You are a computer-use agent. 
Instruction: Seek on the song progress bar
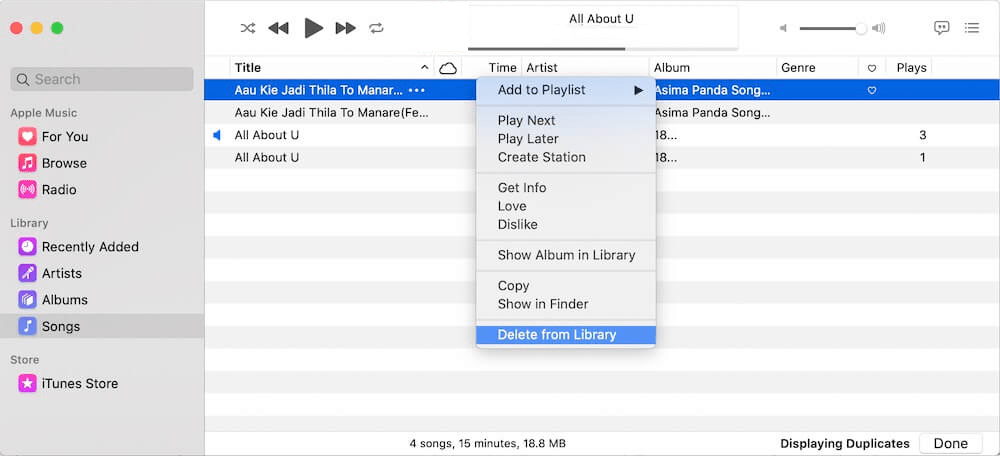[603, 48]
